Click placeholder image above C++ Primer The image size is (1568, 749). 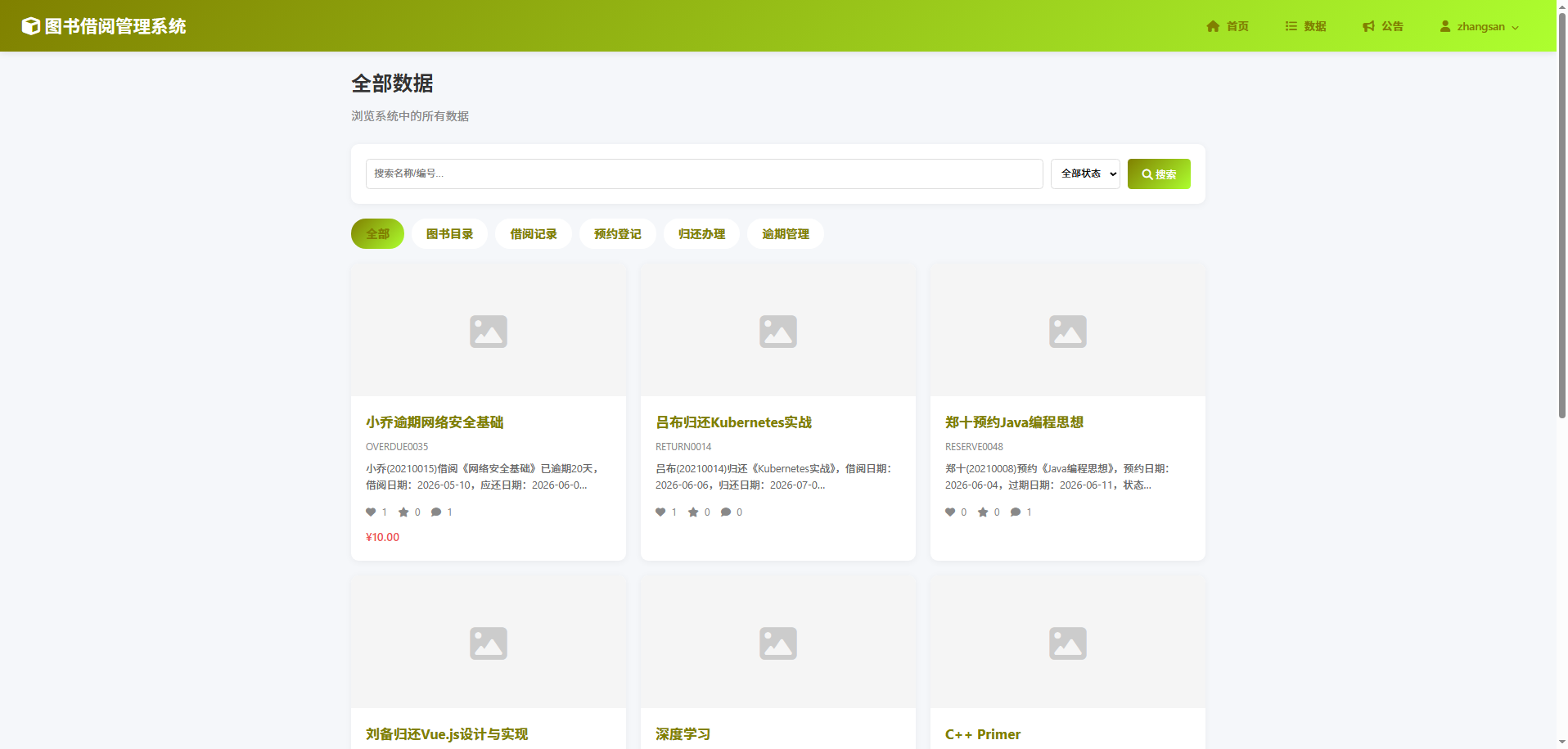pos(1068,643)
